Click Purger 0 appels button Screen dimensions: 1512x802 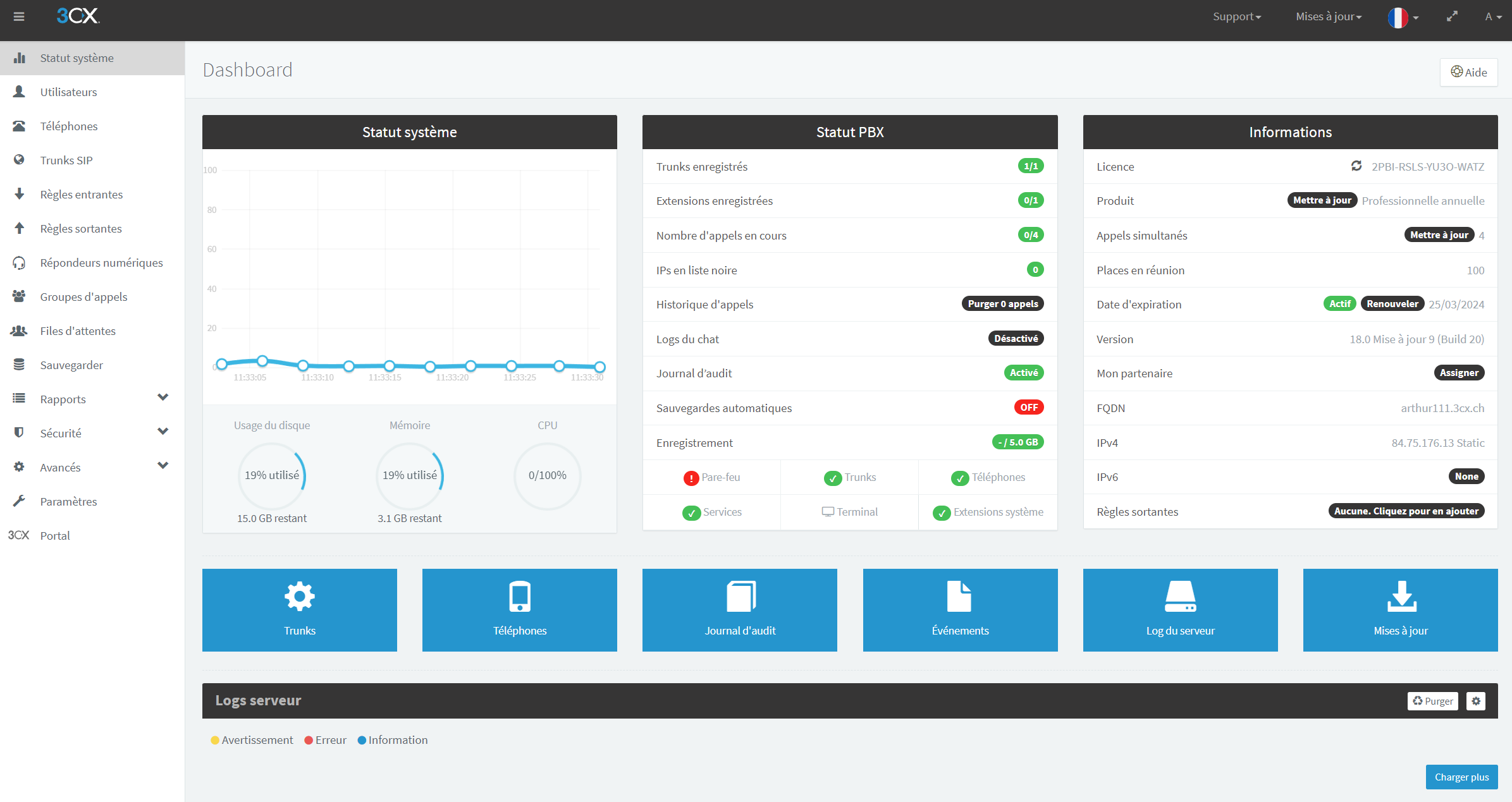(x=1003, y=304)
